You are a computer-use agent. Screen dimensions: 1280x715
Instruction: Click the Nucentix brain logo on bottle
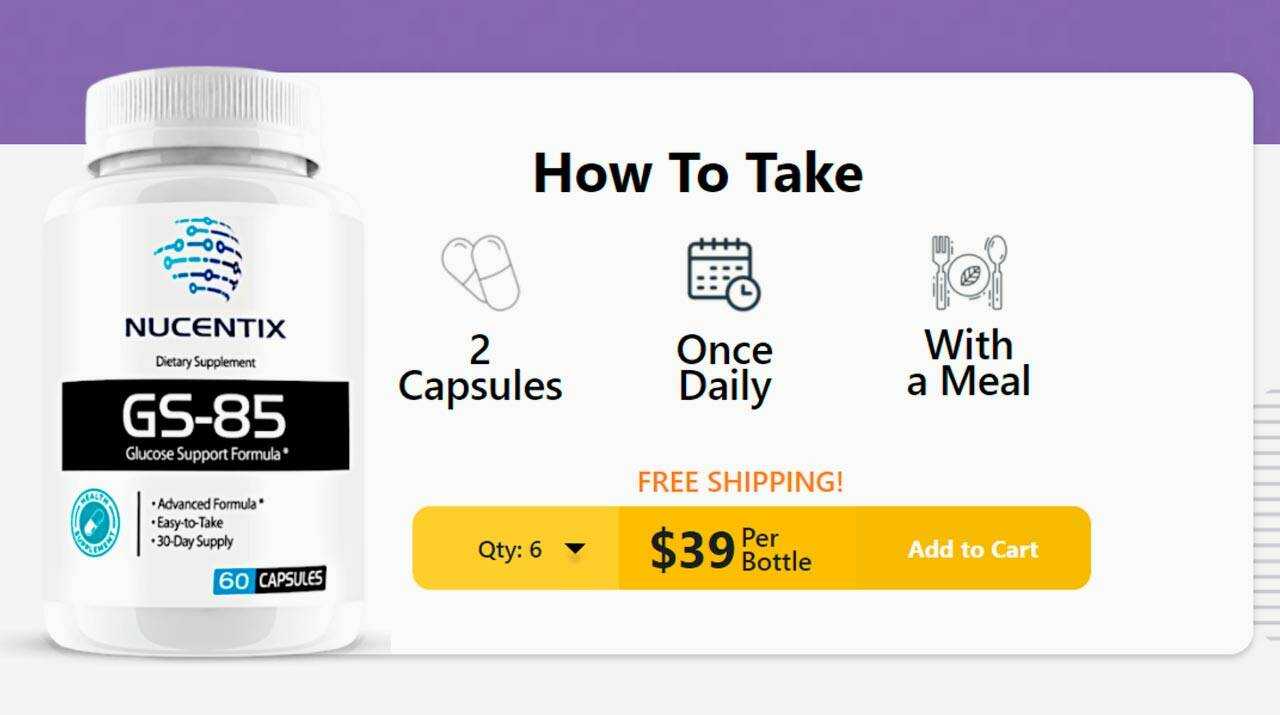click(x=199, y=259)
